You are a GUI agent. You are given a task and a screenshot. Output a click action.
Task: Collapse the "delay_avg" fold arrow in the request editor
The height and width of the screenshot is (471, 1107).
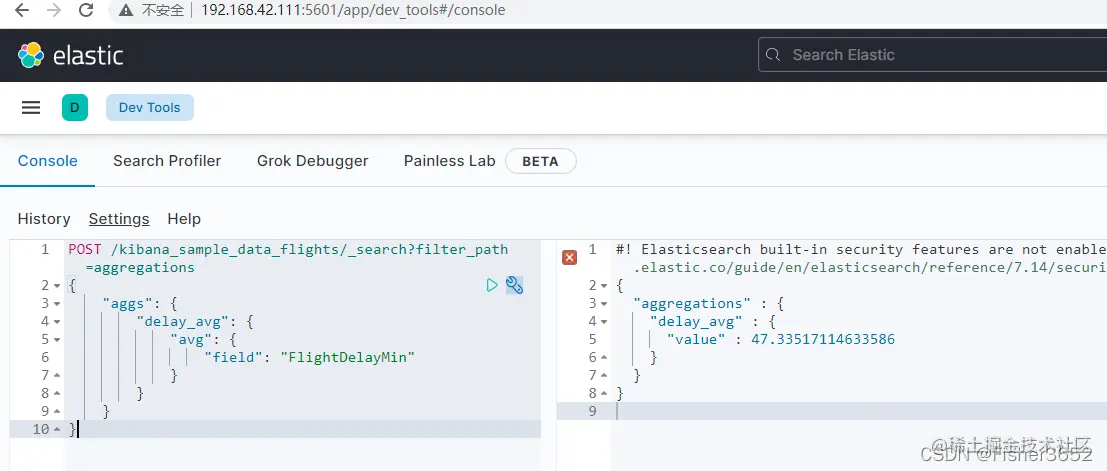tap(57, 322)
